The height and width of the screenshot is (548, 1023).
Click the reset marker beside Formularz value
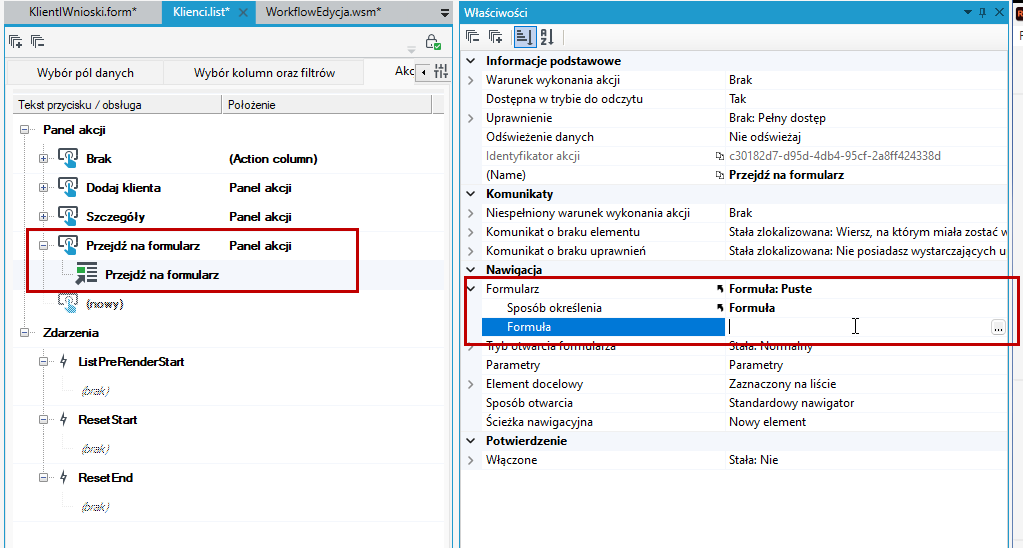point(720,288)
